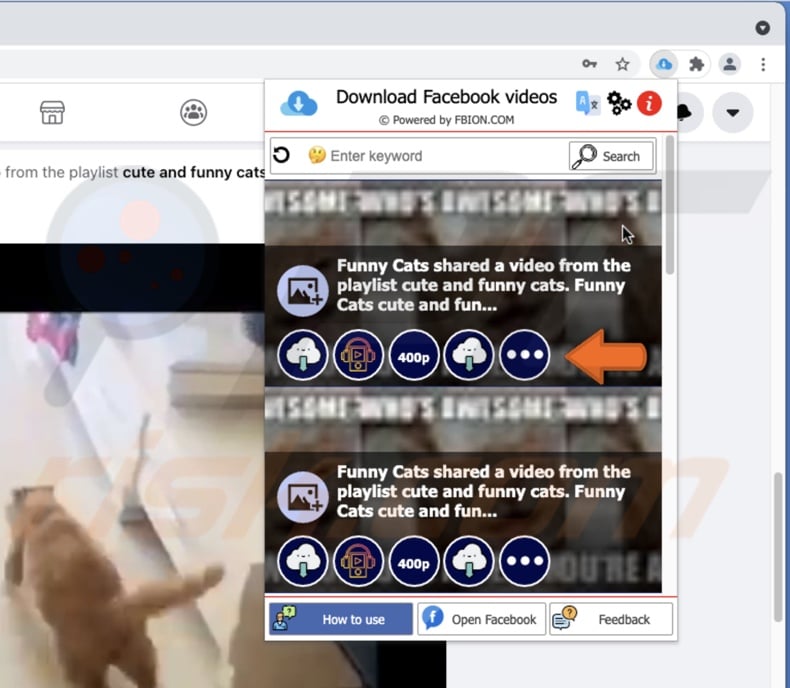Click the Chrome tab search down arrow
This screenshot has height=688, width=790.
click(x=763, y=28)
